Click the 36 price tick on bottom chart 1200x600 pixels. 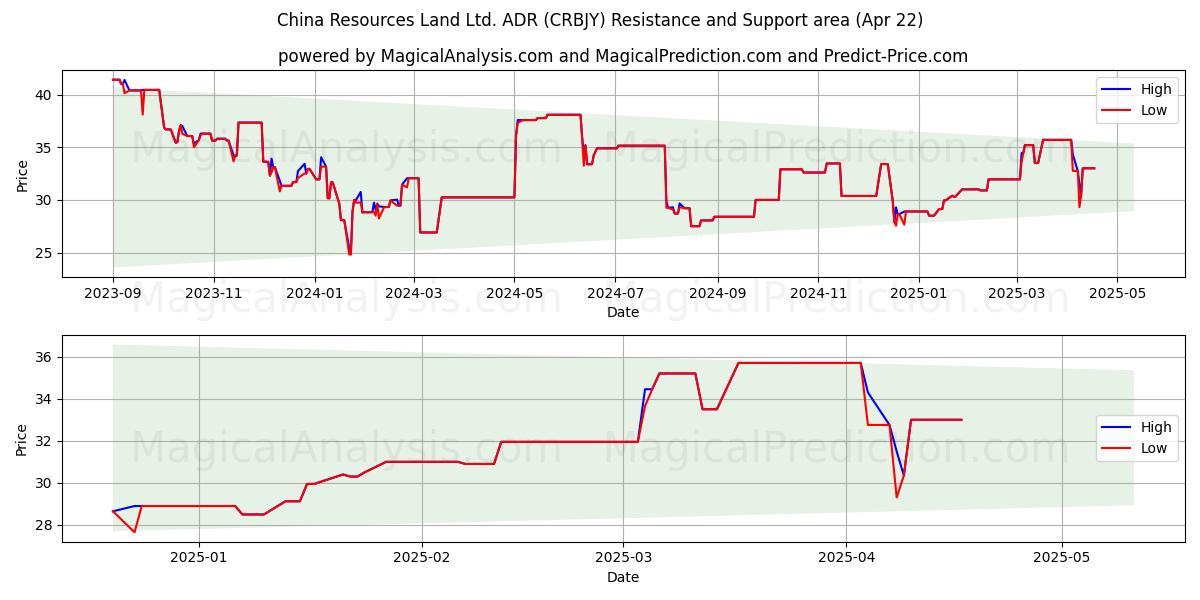tap(46, 357)
